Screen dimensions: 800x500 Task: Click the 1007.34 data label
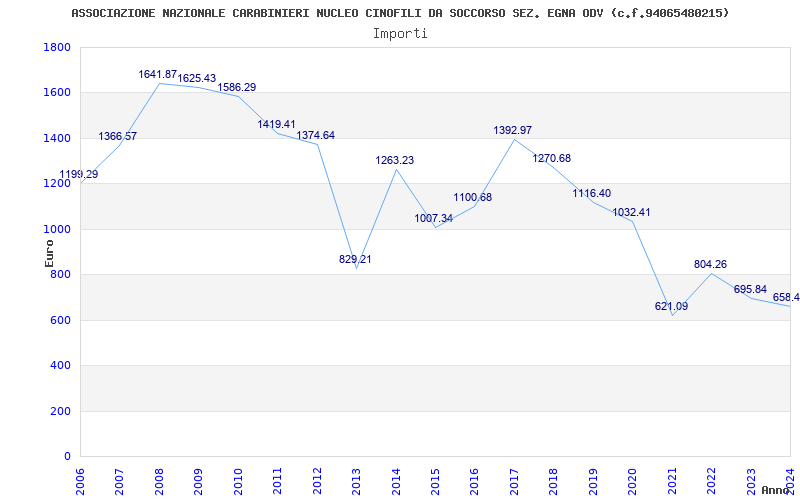click(x=434, y=218)
